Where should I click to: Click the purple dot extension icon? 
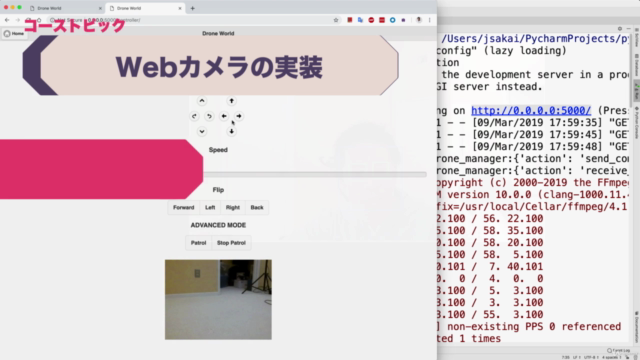pos(403,20)
